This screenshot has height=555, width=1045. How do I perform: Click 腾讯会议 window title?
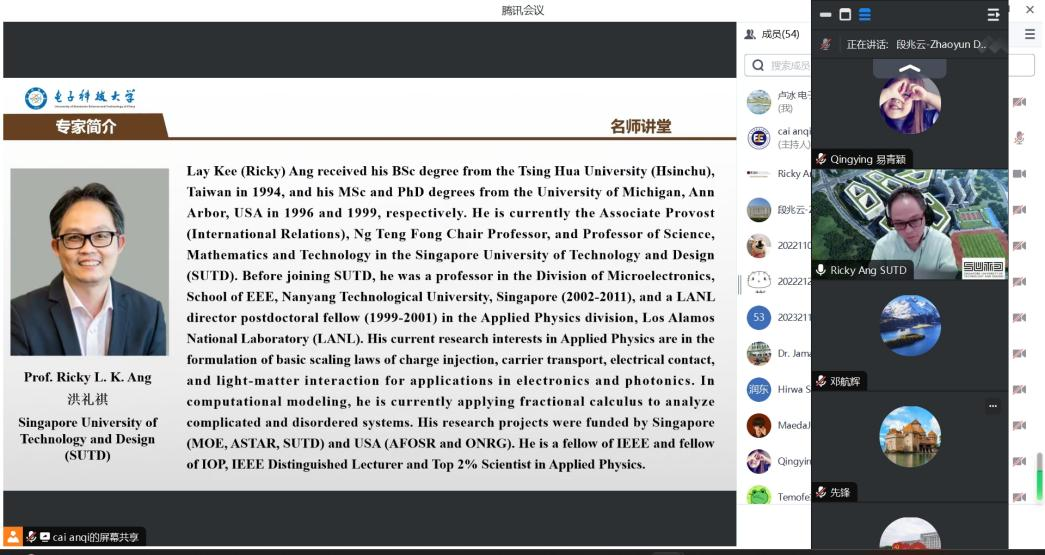point(522,10)
